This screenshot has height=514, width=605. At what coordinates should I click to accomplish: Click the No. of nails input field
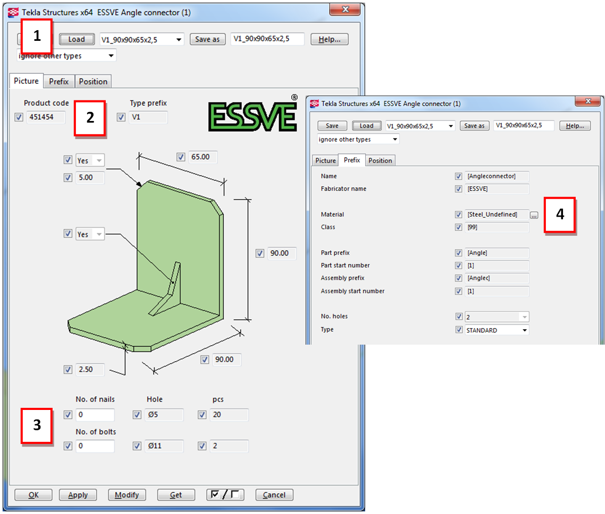(95, 414)
